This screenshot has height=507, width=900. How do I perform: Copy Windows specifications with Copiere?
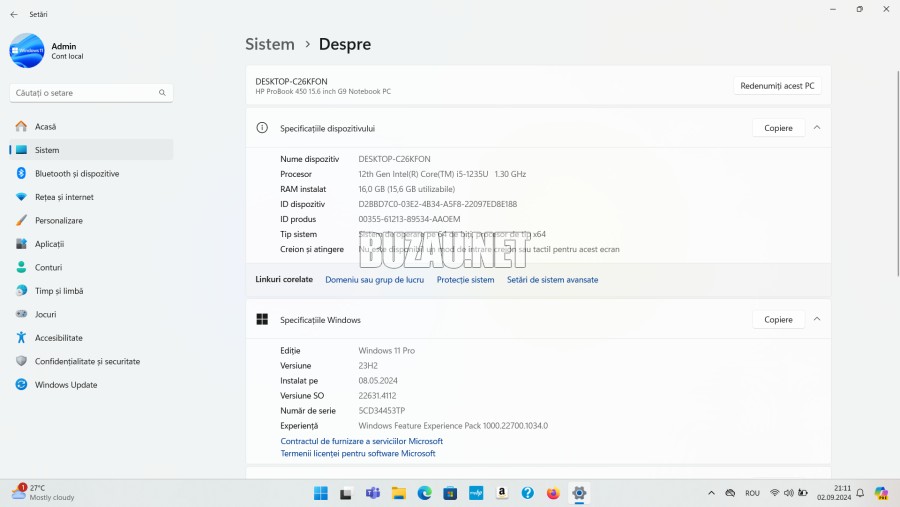pos(778,319)
